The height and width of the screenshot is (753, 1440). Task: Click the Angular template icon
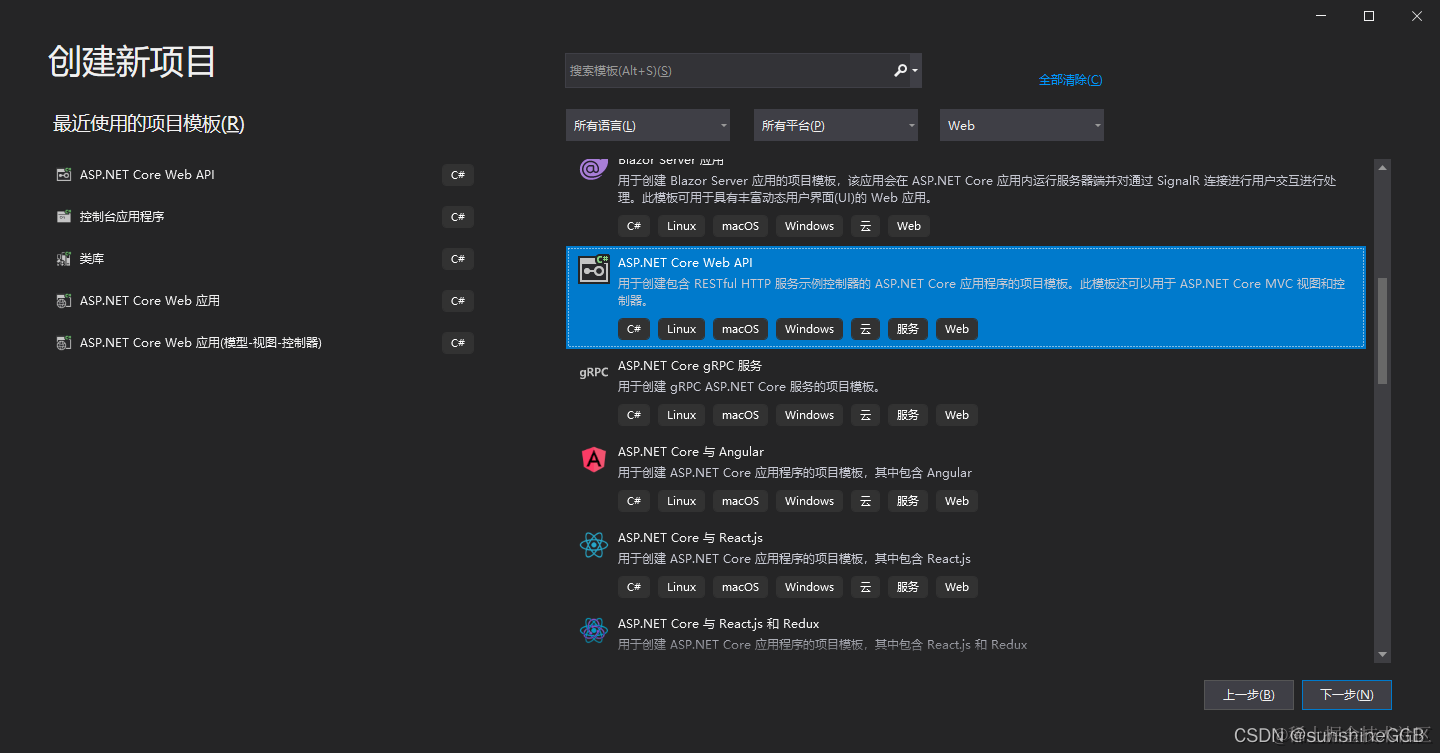(594, 459)
